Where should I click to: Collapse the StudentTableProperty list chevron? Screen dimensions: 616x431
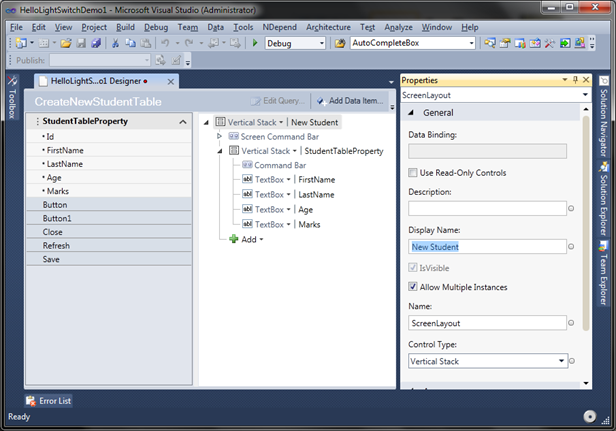click(183, 121)
